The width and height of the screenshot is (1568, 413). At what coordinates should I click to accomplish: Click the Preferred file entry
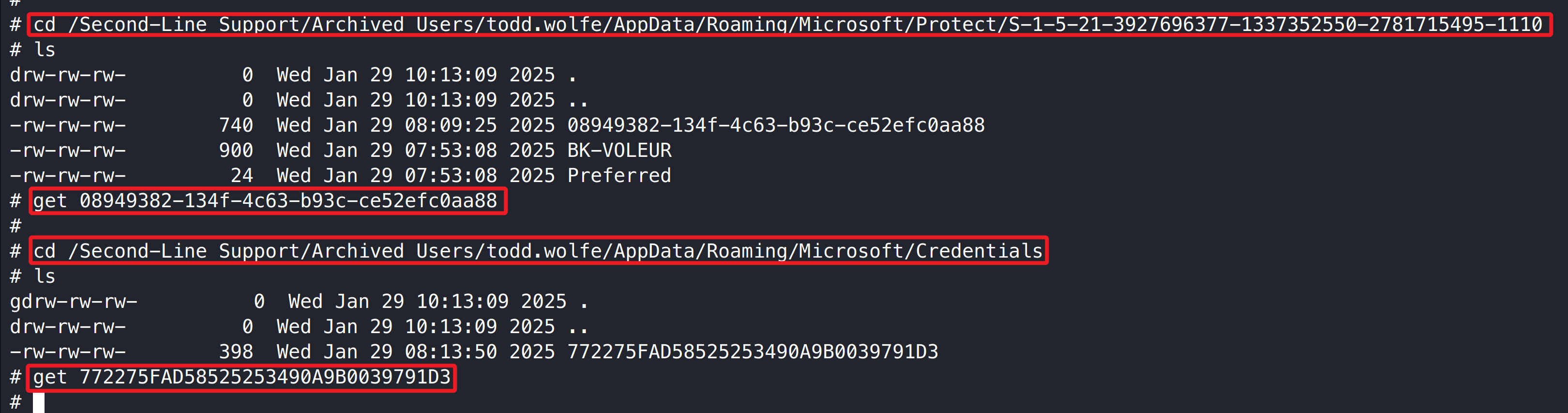619,176
